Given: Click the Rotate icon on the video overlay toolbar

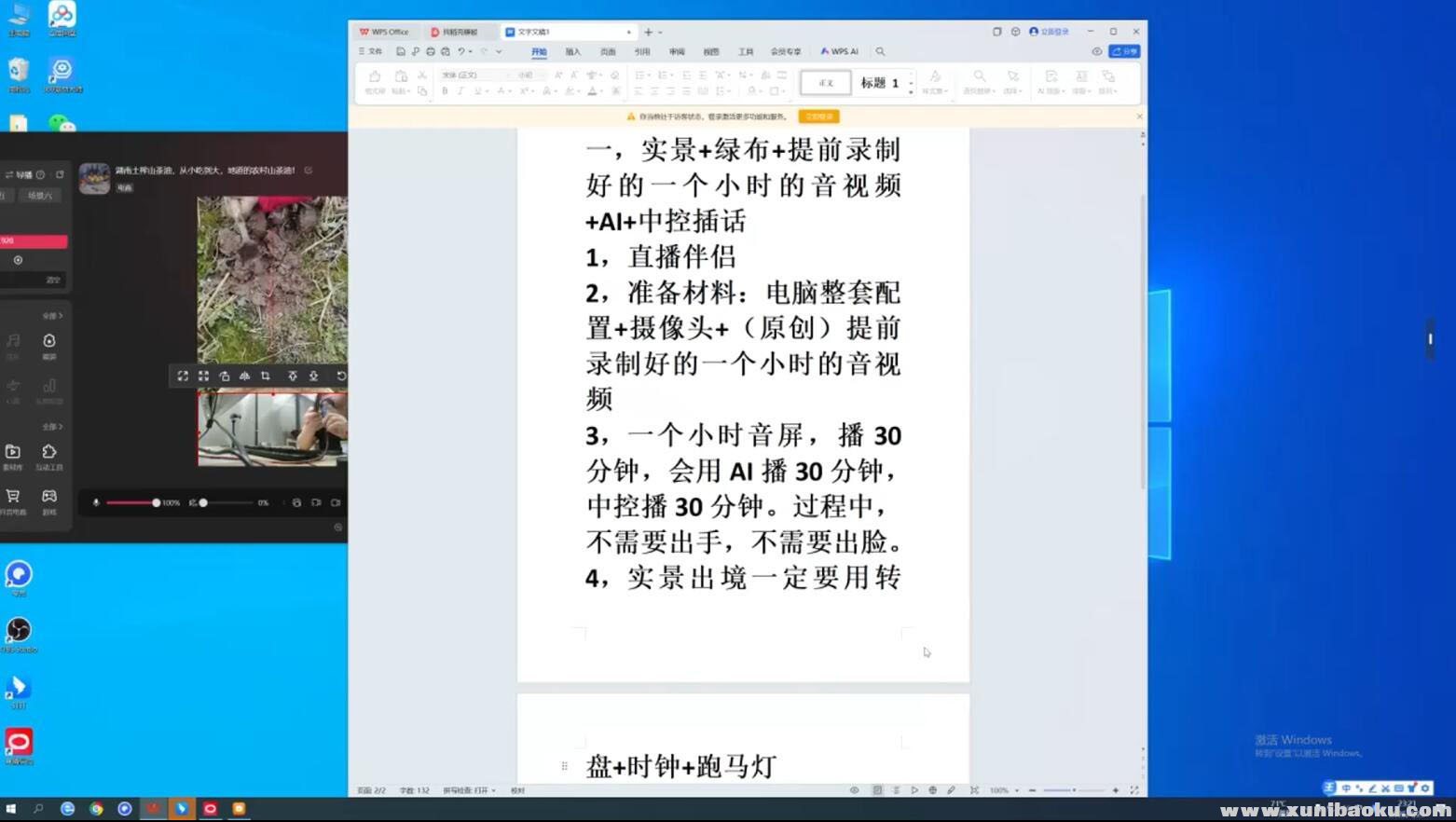Looking at the screenshot, I should (341, 376).
